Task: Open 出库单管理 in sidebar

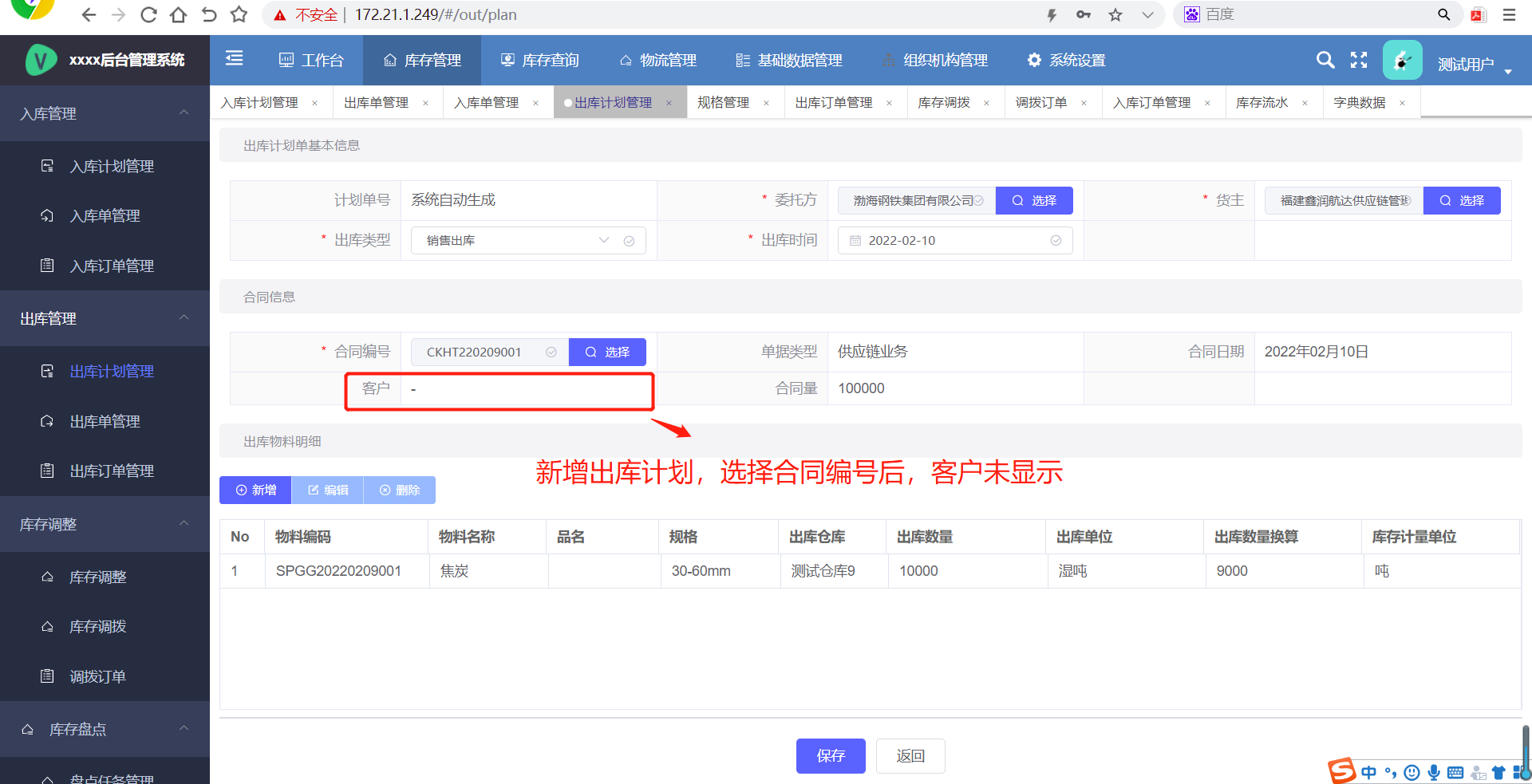Action: 105,421
